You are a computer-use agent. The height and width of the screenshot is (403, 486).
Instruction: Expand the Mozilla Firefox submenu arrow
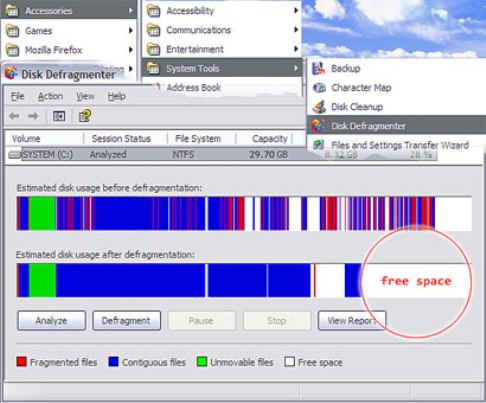131,50
